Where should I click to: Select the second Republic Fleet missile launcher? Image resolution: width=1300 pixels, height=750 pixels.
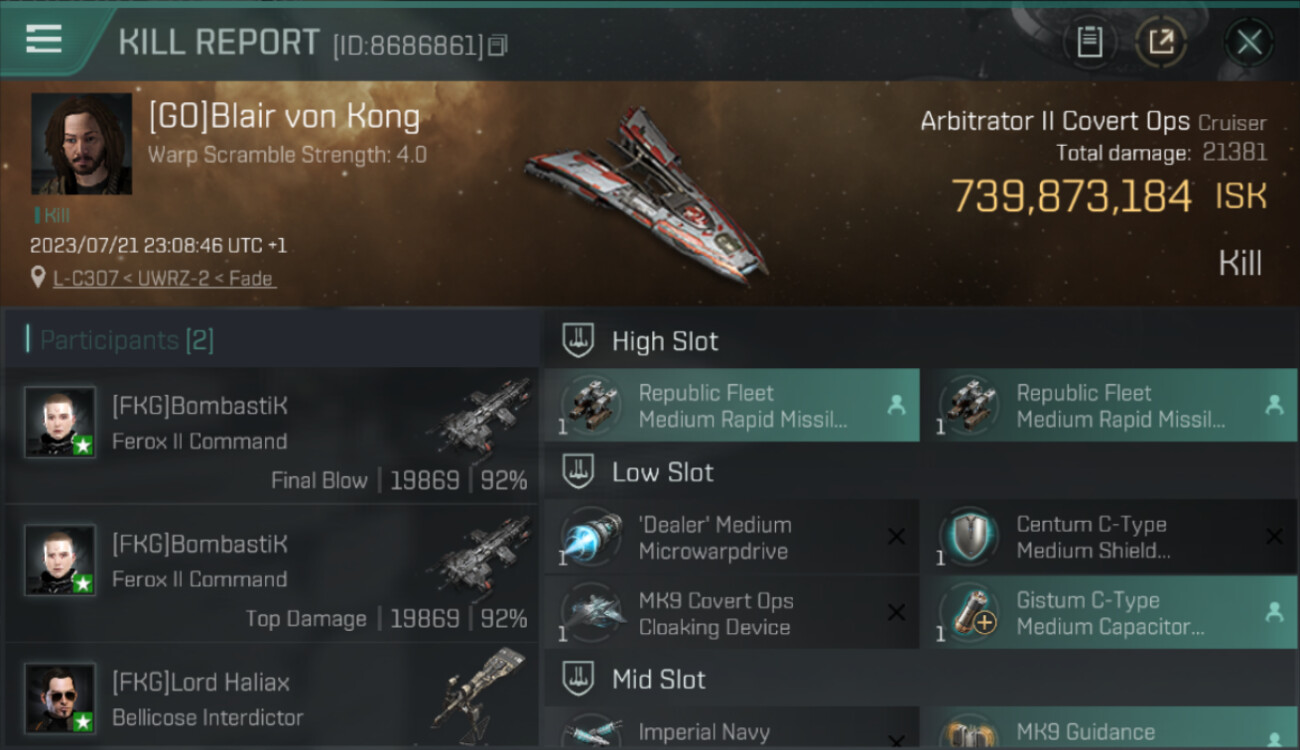pos(1109,405)
